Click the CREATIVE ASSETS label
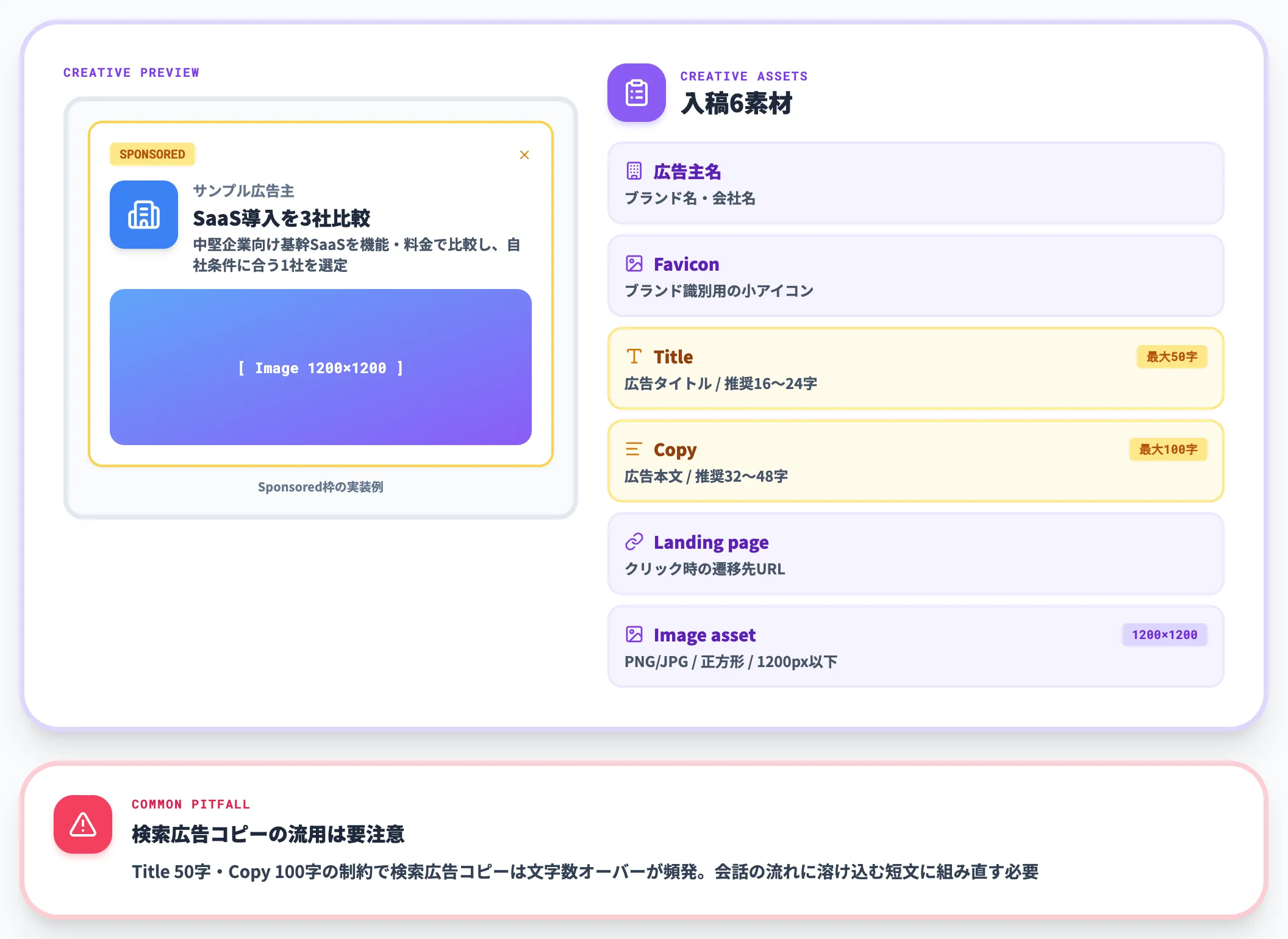The image size is (1288, 939). [744, 76]
